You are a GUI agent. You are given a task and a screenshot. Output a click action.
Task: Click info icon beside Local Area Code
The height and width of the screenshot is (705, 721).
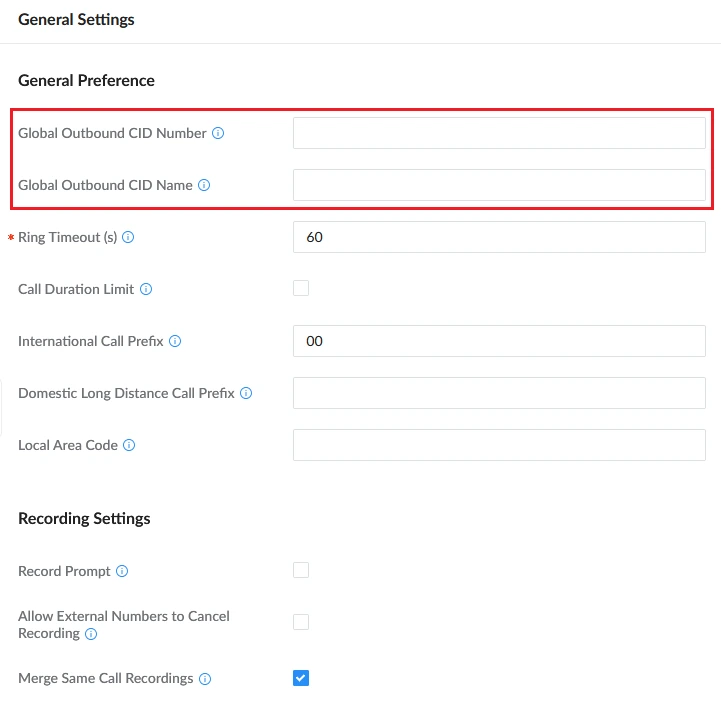click(129, 445)
